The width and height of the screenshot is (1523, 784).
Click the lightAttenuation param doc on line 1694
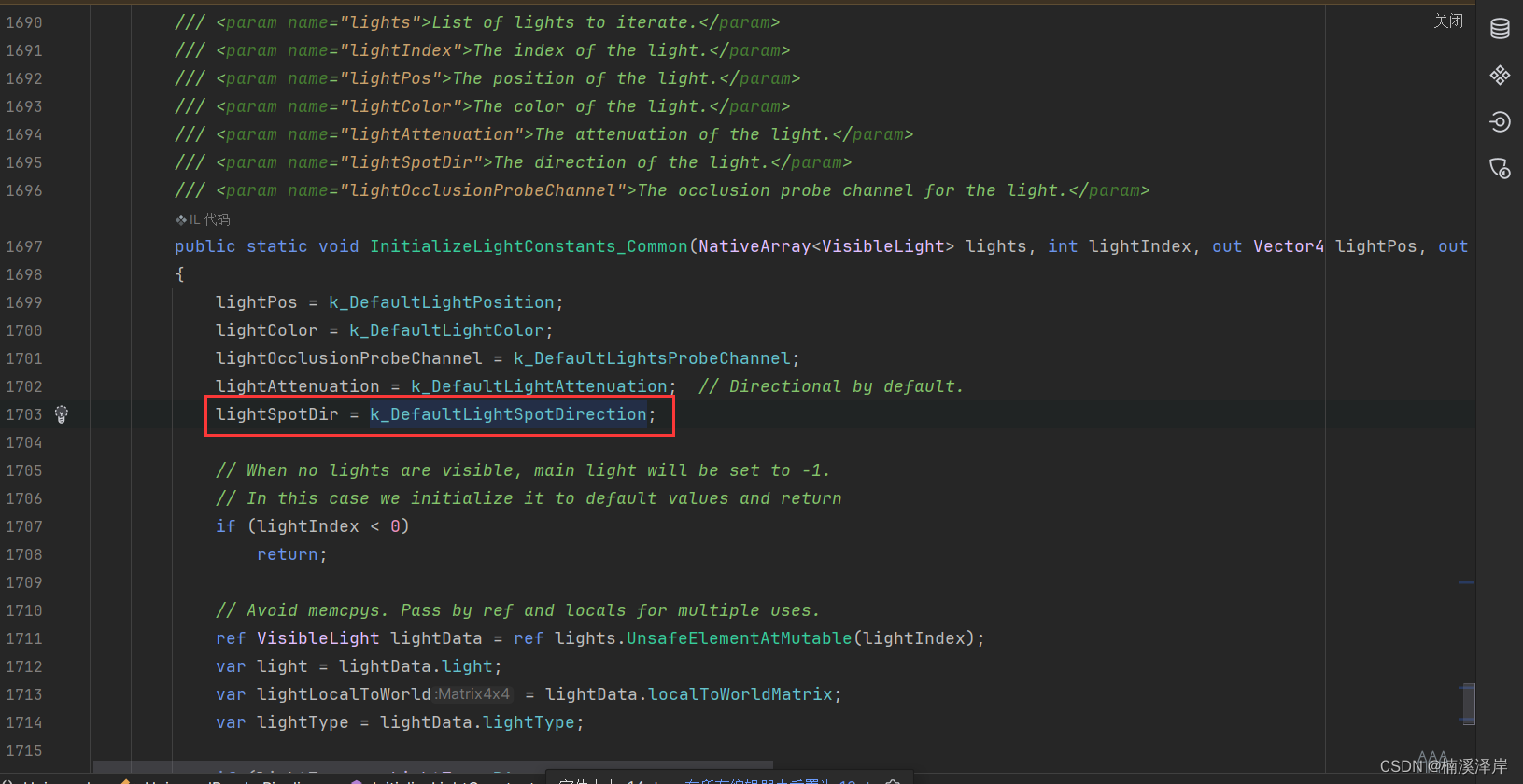[544, 134]
